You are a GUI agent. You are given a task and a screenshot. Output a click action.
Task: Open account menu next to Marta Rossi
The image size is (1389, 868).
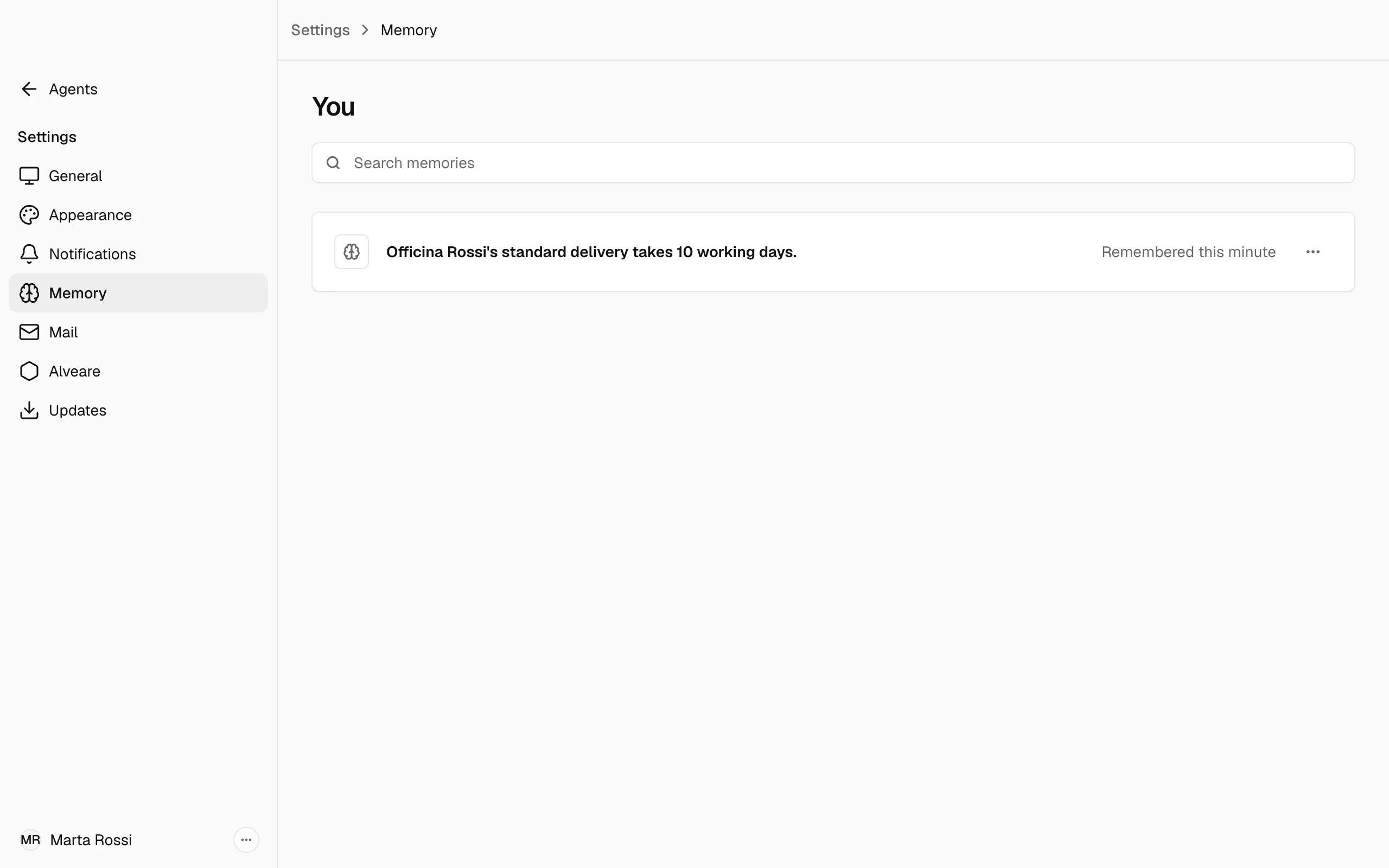click(246, 839)
